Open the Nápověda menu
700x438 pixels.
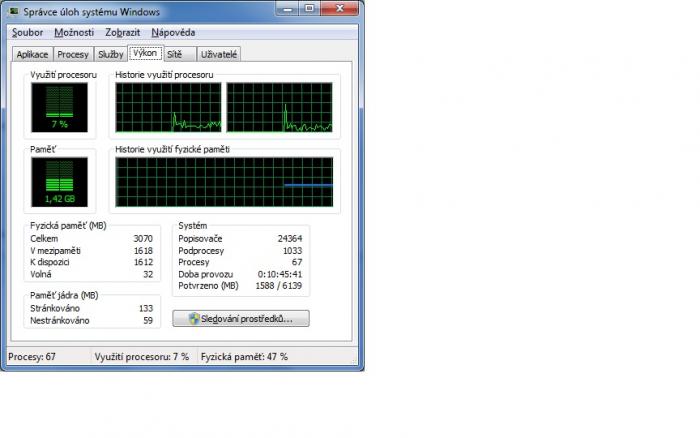(173, 32)
